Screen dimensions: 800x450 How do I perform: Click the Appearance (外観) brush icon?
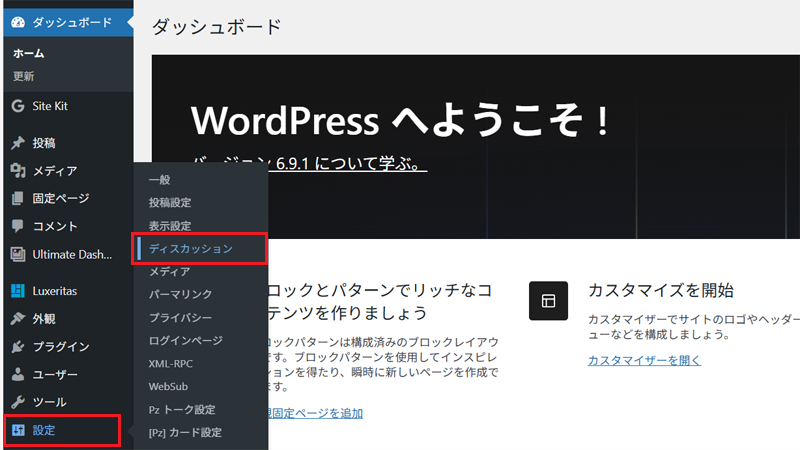(17, 319)
